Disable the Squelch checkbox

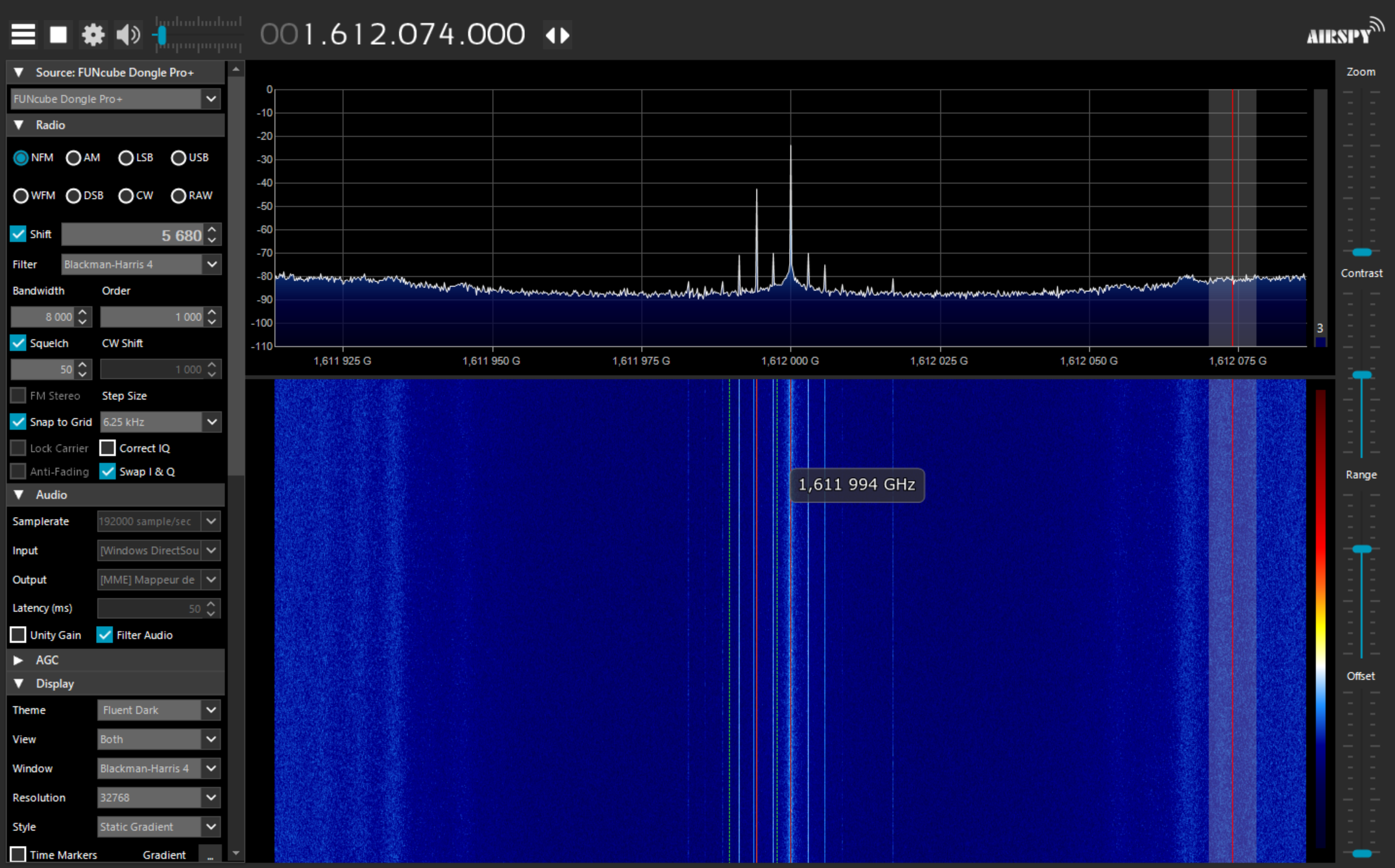18,343
